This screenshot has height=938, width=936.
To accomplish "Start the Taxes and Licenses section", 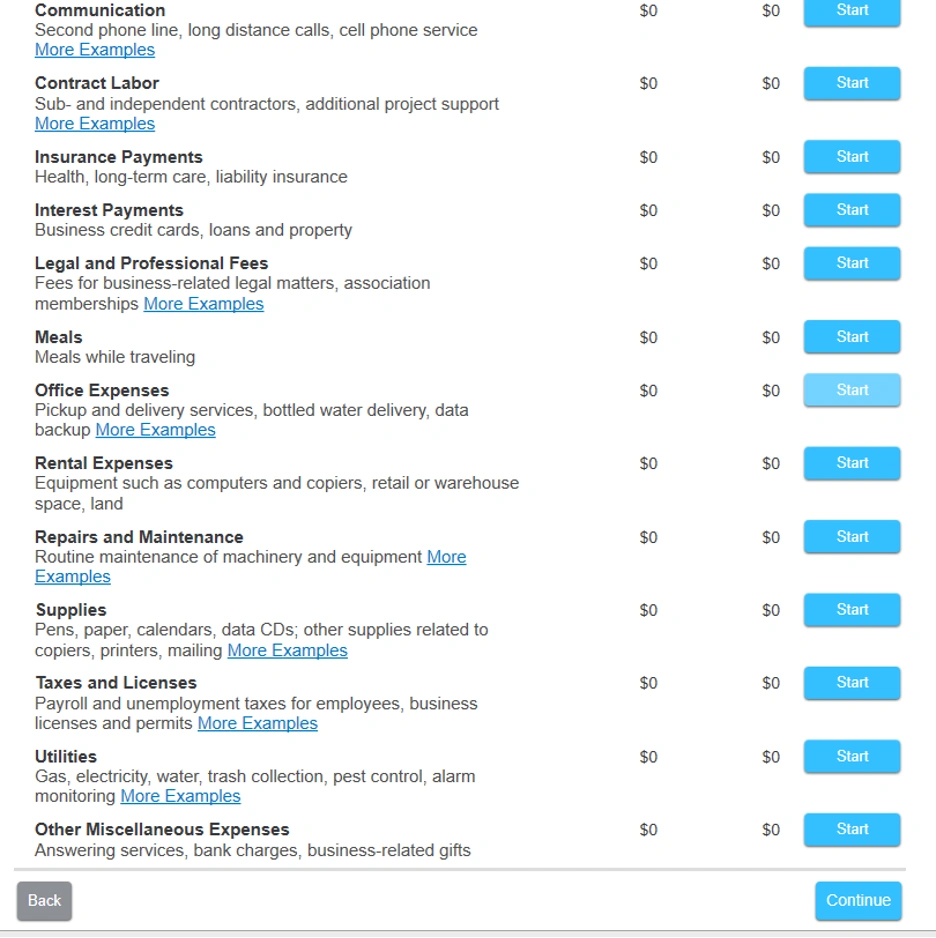I will point(852,683).
